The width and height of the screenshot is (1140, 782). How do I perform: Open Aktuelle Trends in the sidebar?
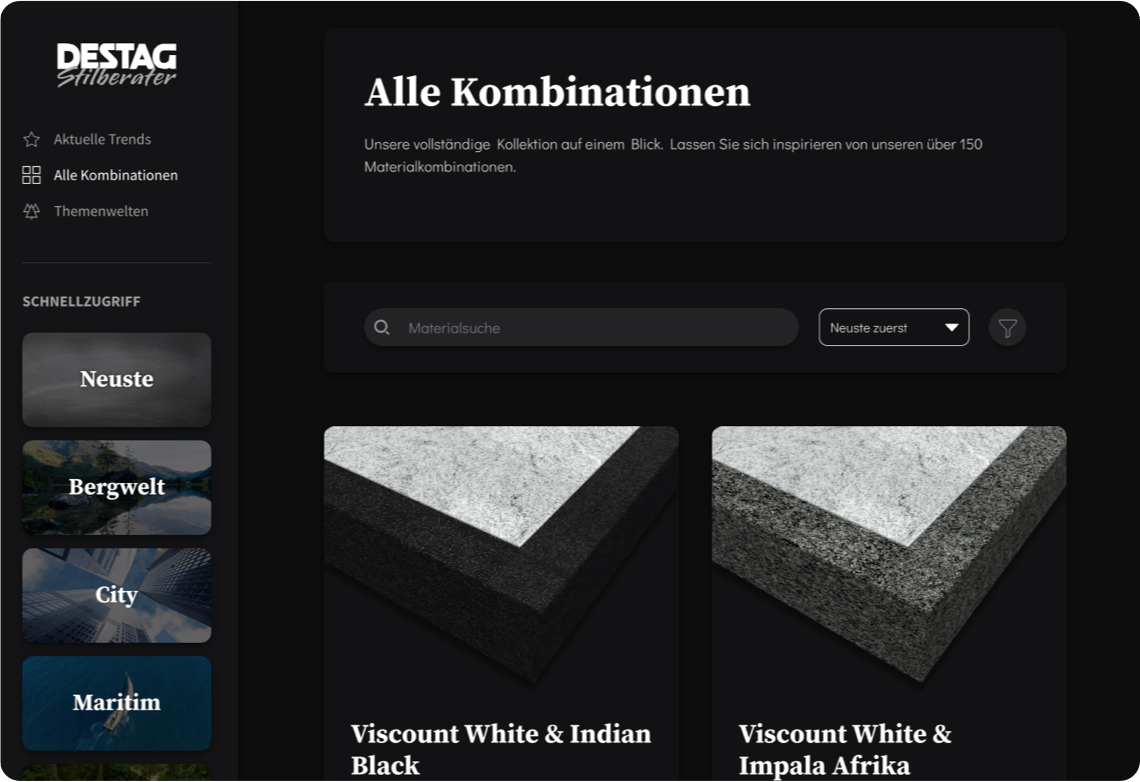103,139
